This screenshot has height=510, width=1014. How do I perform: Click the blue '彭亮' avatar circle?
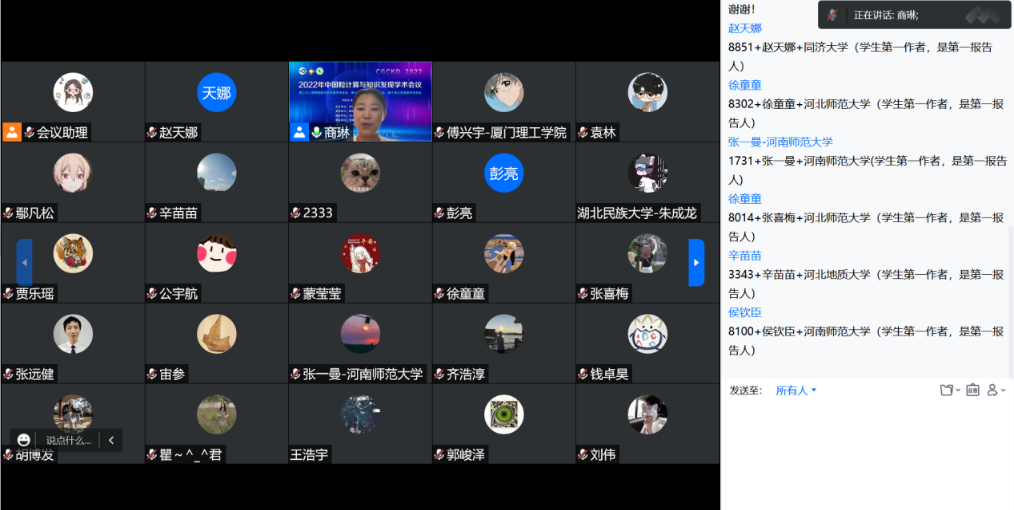[x=504, y=173]
